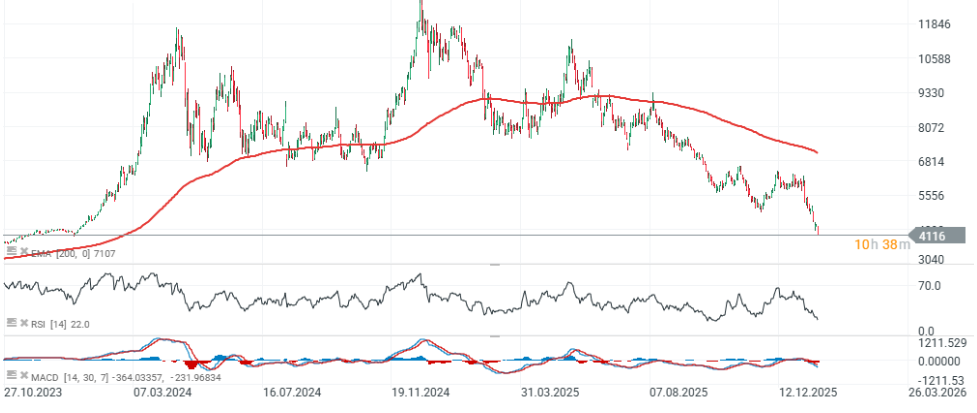This screenshot has height=413, width=977.
Task: Click MACD axis value 0.00000
Action: [x=940, y=361]
